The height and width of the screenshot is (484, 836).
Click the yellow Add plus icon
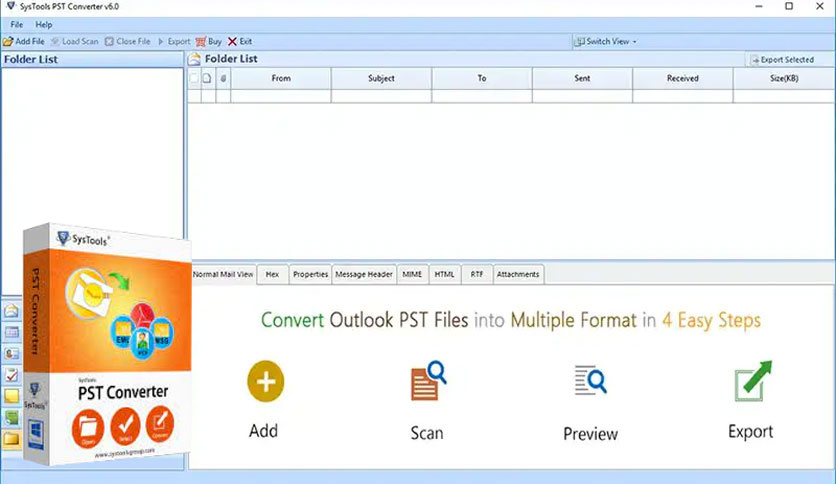pos(266,382)
